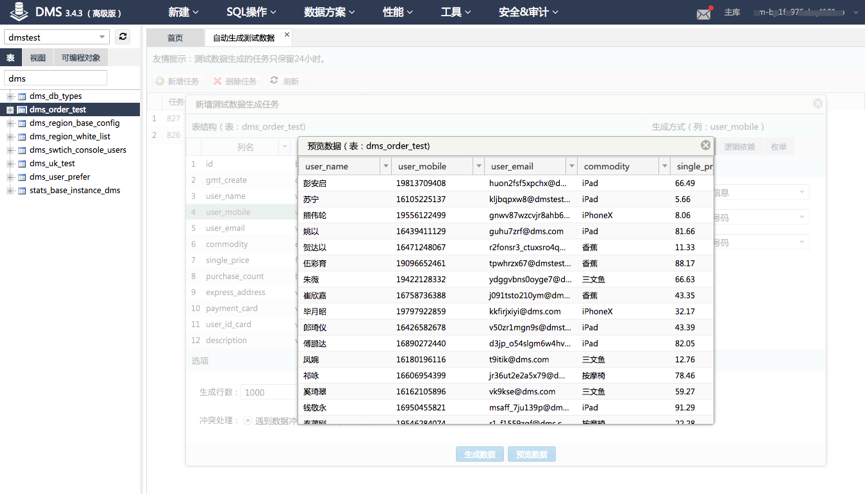Select the 遇到数据冲突 radio option

248,421
